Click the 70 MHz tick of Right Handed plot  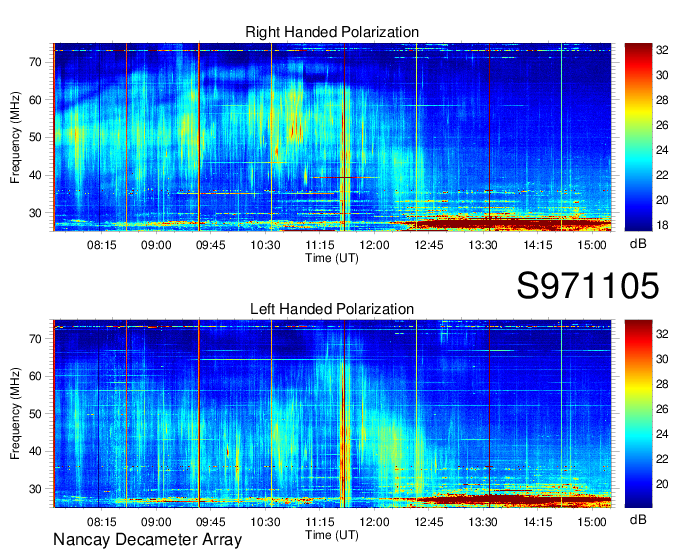(36, 62)
